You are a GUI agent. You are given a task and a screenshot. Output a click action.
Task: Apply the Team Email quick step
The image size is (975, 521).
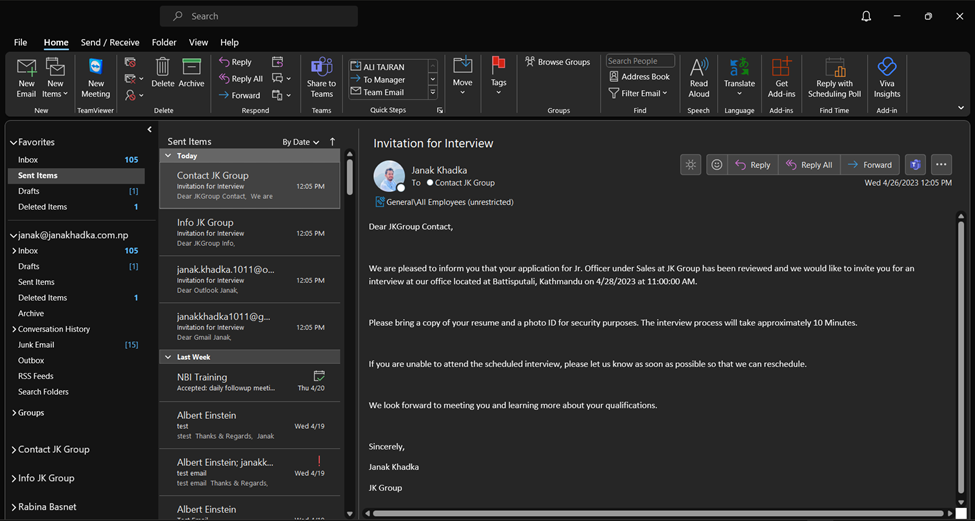[x=388, y=92]
